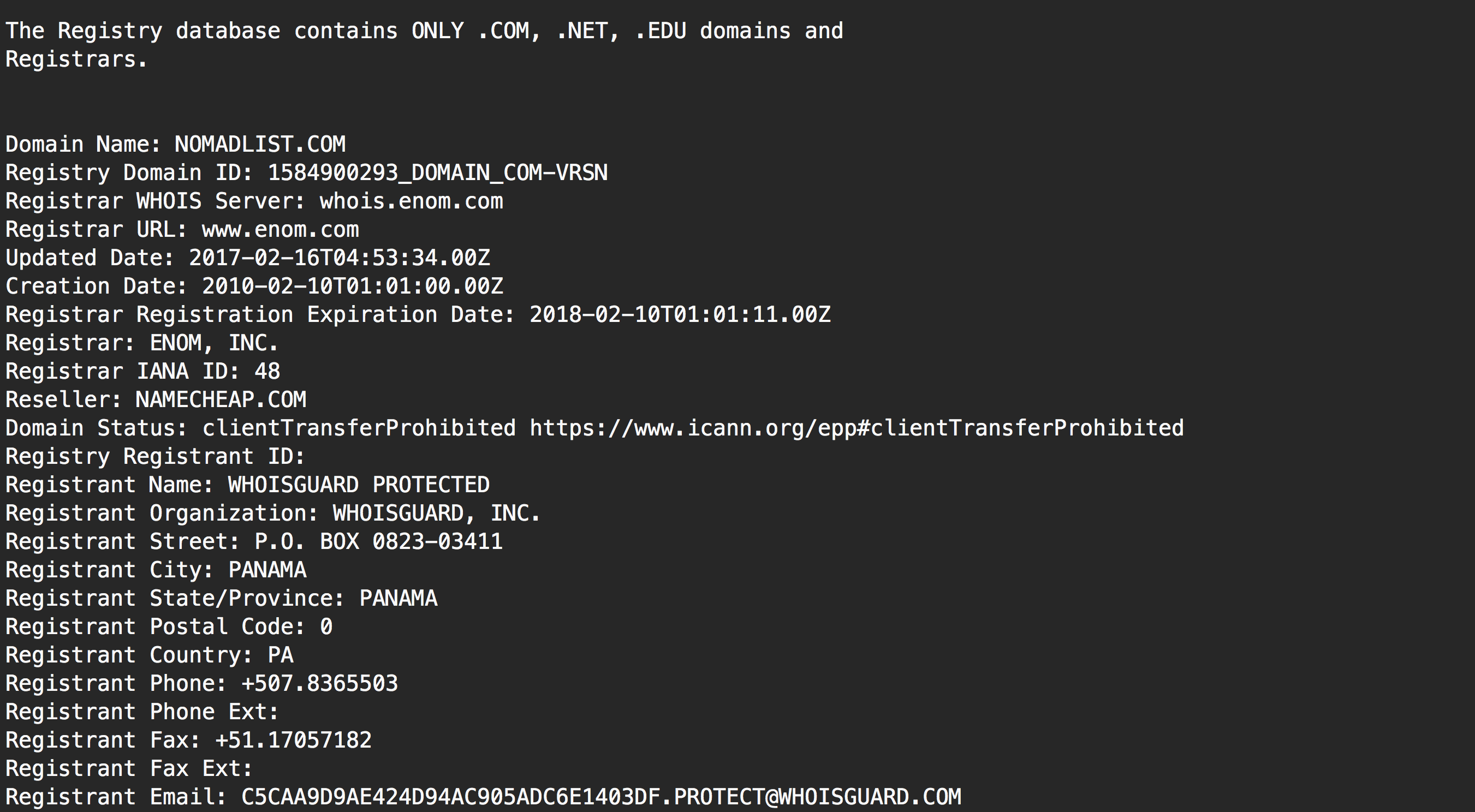
Task: Click the Updated Date timestamp
Action: (x=340, y=258)
